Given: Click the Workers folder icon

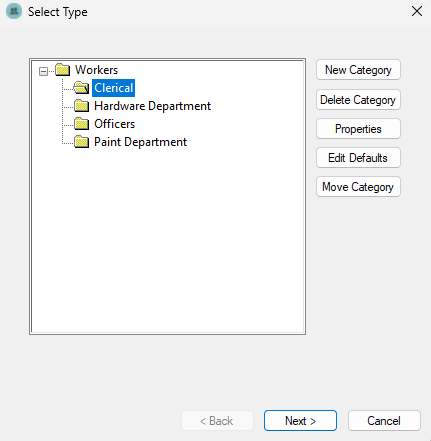Looking at the screenshot, I should point(62,70).
